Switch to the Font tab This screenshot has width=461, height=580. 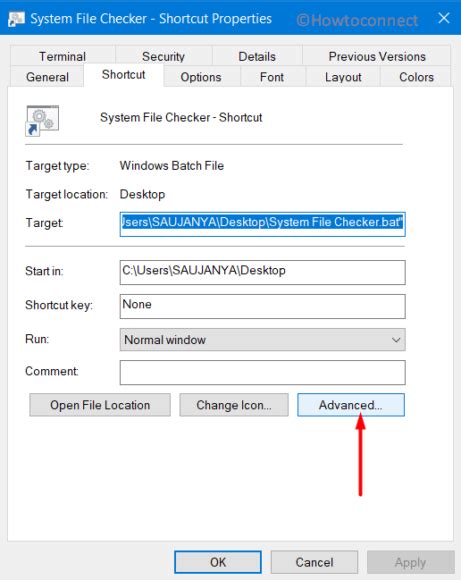[272, 77]
